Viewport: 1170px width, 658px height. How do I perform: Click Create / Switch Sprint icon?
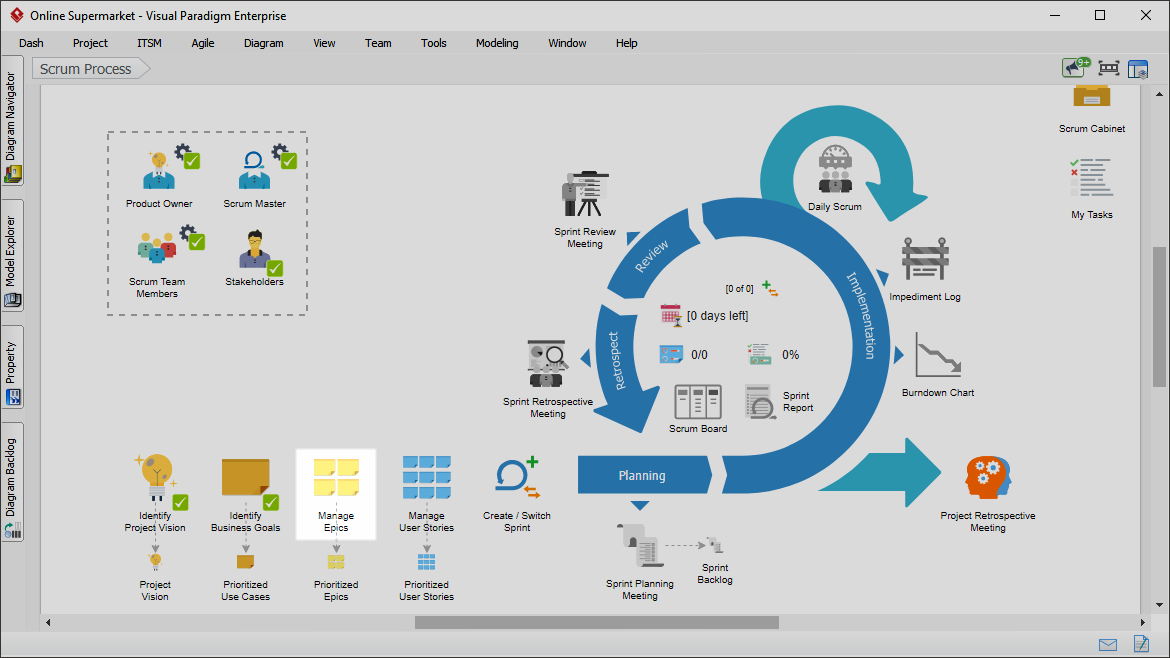[x=517, y=477]
